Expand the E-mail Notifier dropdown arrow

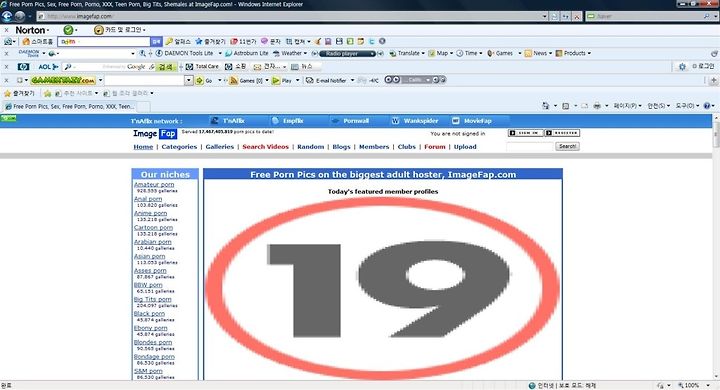point(353,80)
